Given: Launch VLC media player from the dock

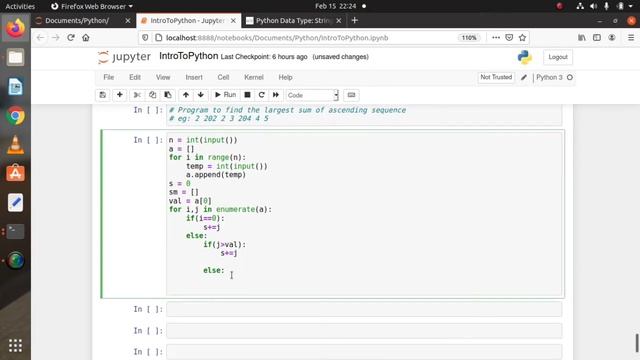Looking at the screenshot, I should [15, 145].
